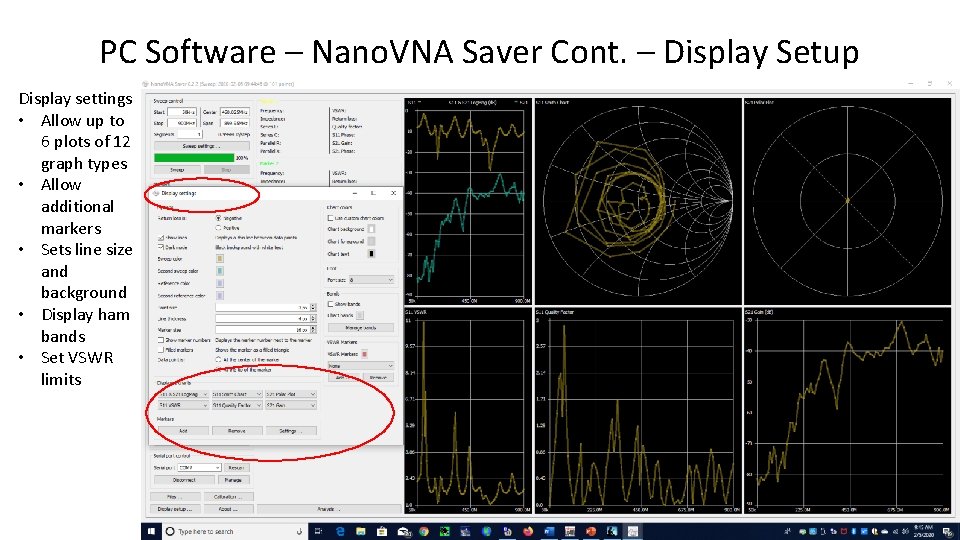Enable Show marker numbers checkbox

point(161,340)
